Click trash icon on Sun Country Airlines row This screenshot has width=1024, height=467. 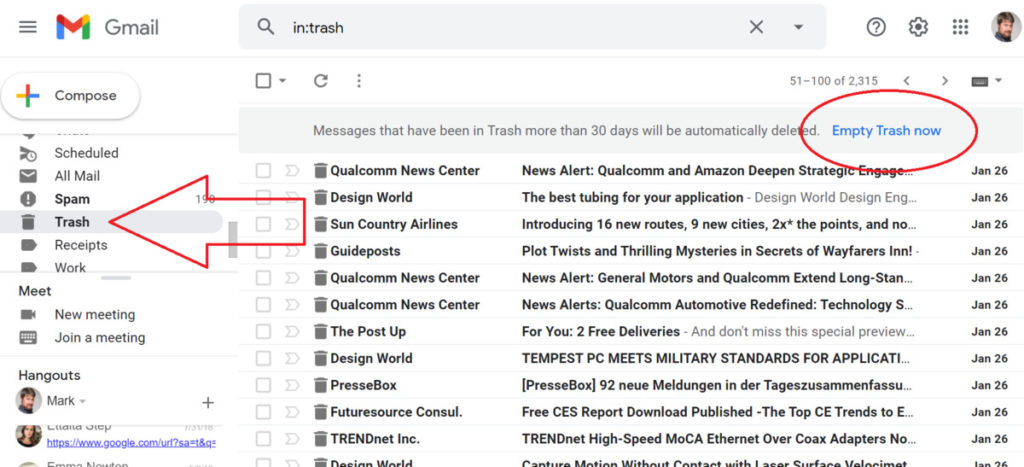click(320, 224)
